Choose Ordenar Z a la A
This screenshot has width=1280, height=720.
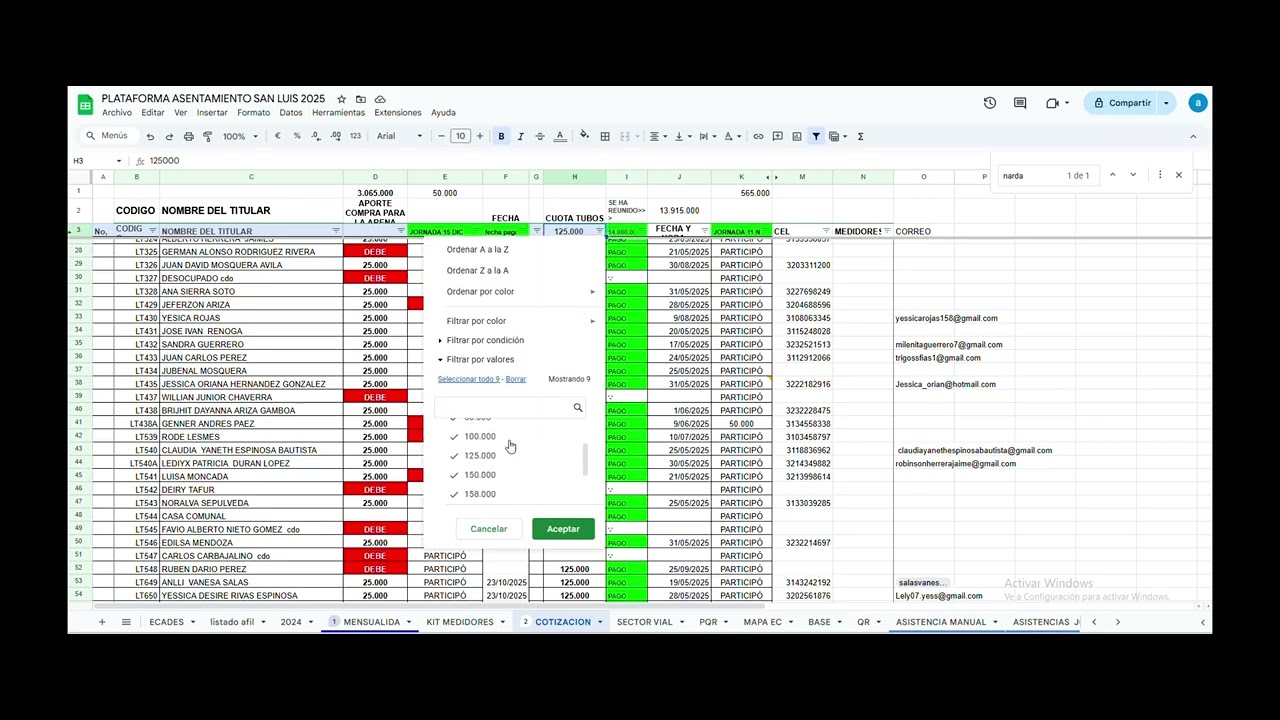pos(478,271)
